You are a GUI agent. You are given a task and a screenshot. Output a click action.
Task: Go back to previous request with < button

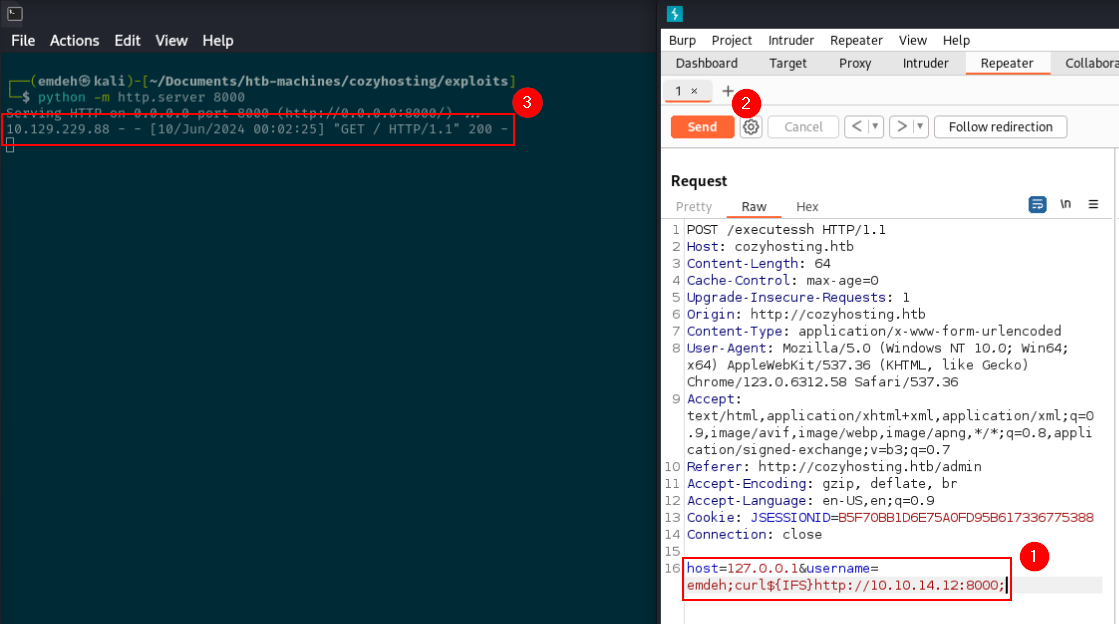coord(856,127)
